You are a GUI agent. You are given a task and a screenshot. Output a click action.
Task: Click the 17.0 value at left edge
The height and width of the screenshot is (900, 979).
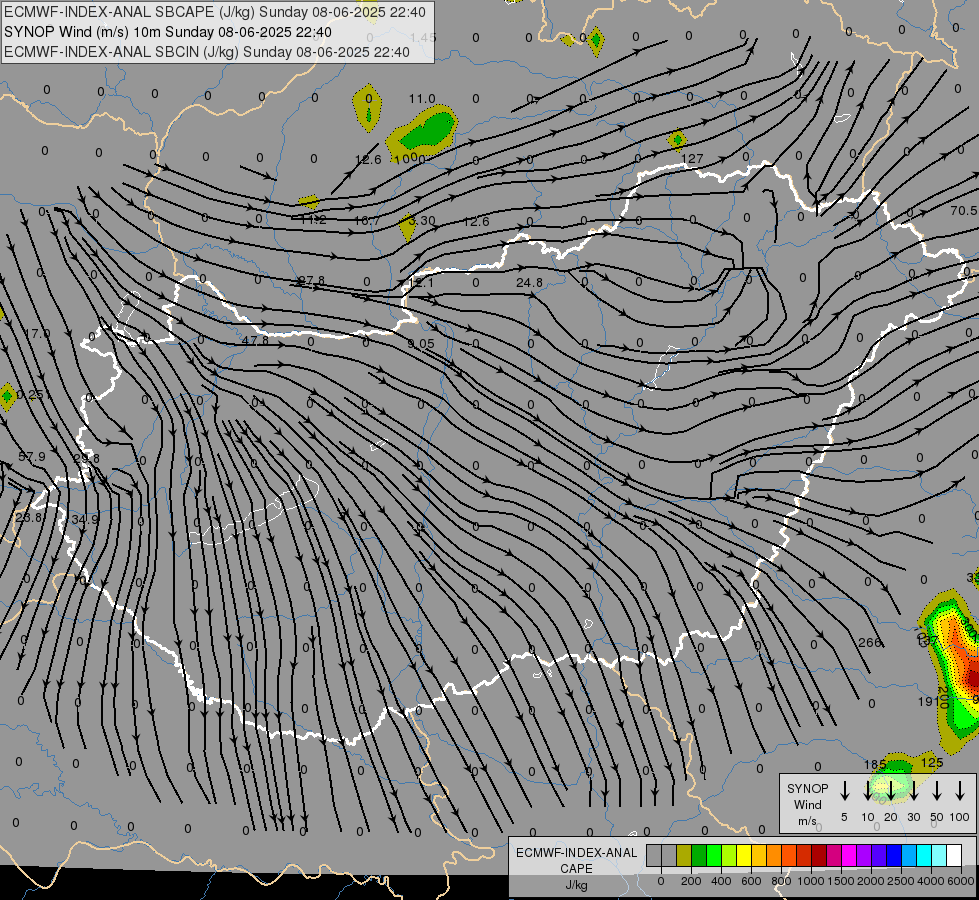click(37, 334)
